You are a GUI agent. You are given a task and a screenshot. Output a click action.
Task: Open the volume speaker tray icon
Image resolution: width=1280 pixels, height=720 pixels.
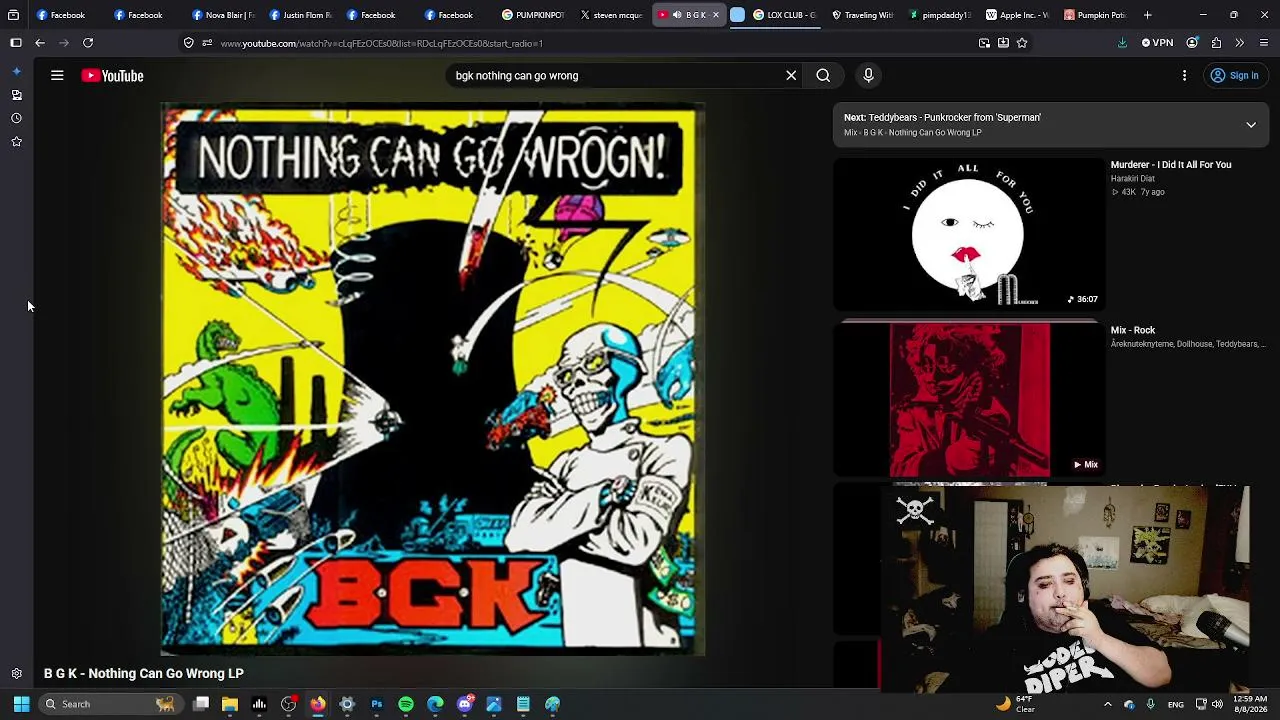click(x=1217, y=704)
